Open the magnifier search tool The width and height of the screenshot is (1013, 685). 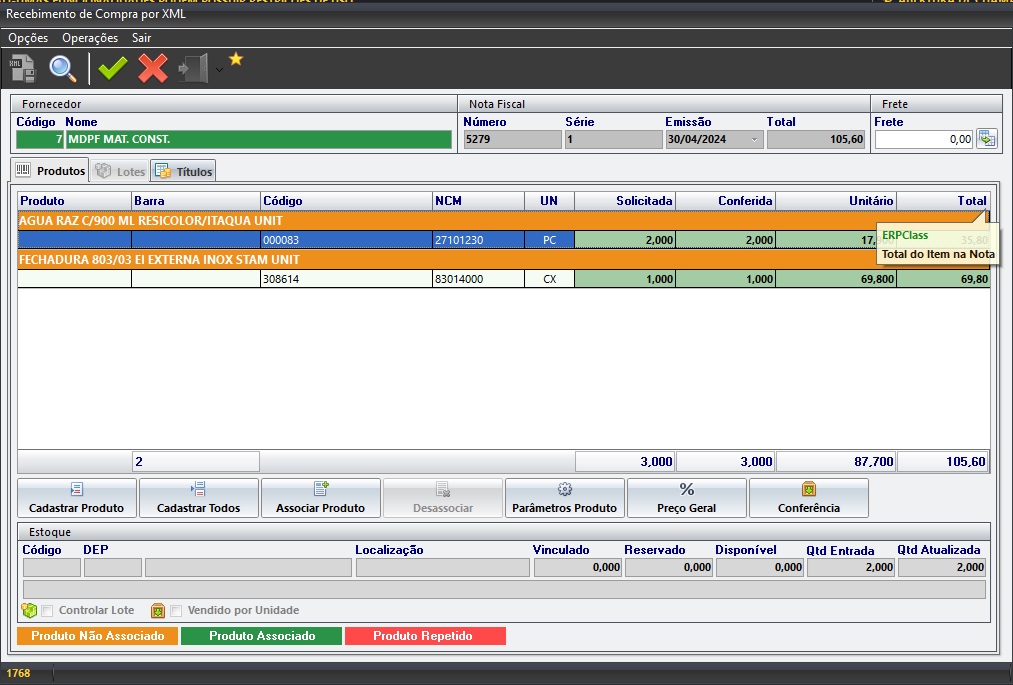(63, 68)
